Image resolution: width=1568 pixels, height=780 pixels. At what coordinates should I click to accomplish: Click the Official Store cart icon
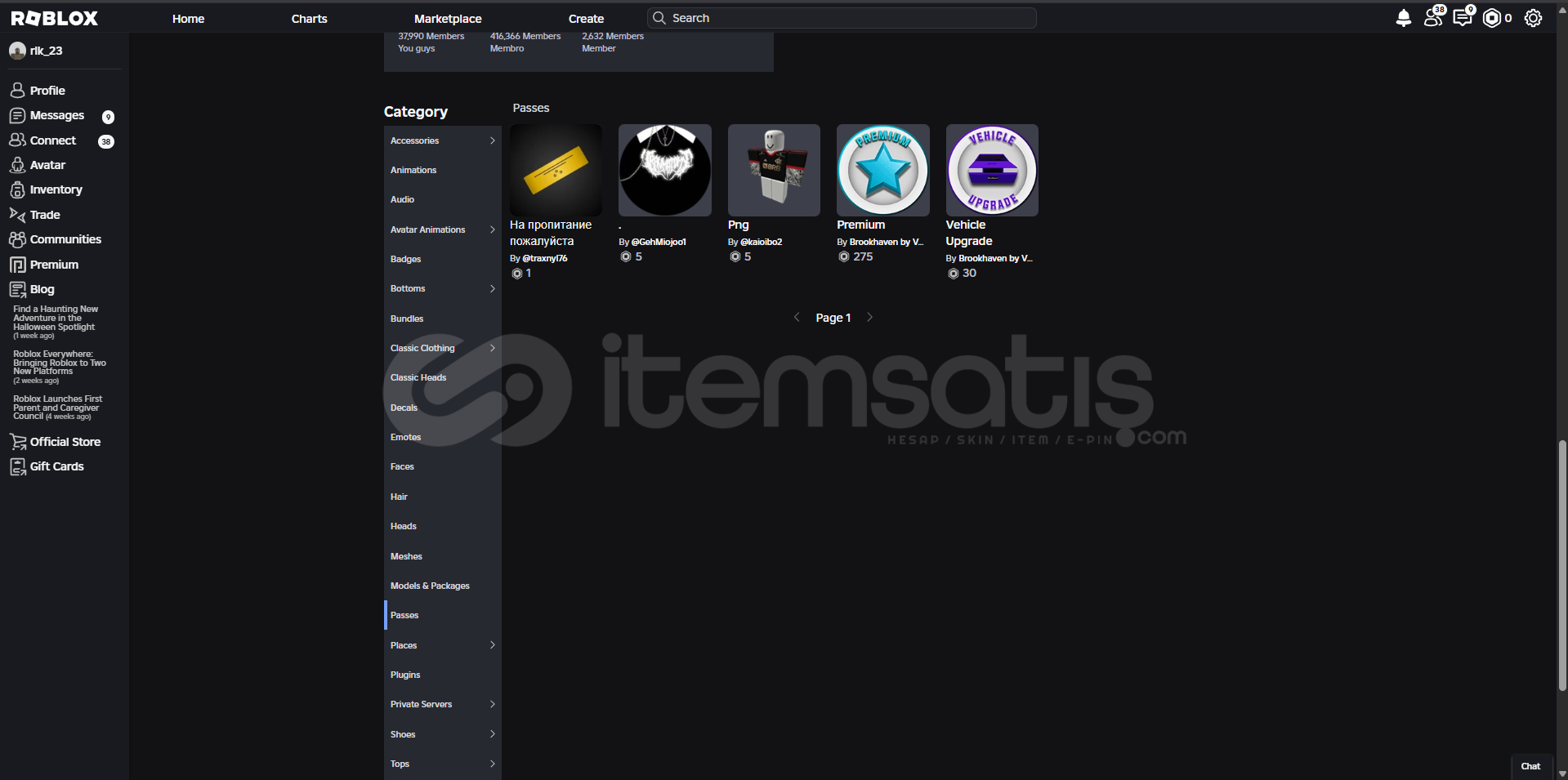[x=17, y=442]
